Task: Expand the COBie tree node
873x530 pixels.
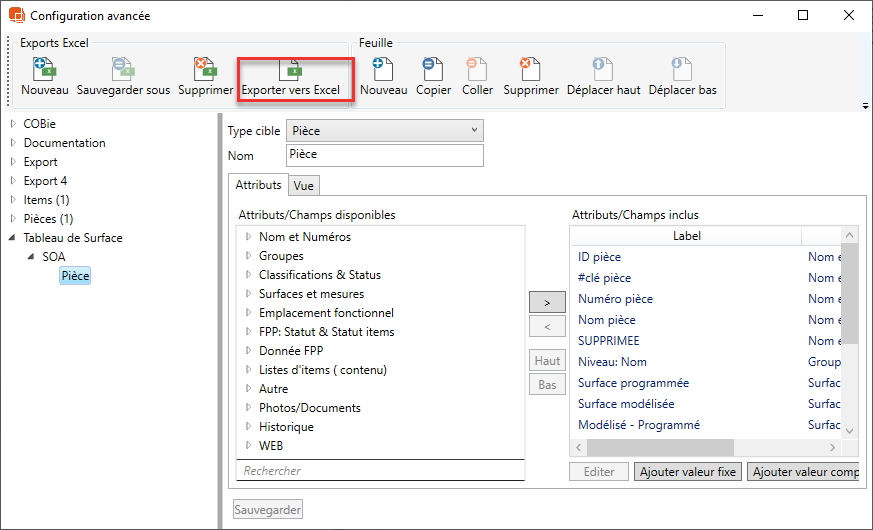Action: click(13, 124)
